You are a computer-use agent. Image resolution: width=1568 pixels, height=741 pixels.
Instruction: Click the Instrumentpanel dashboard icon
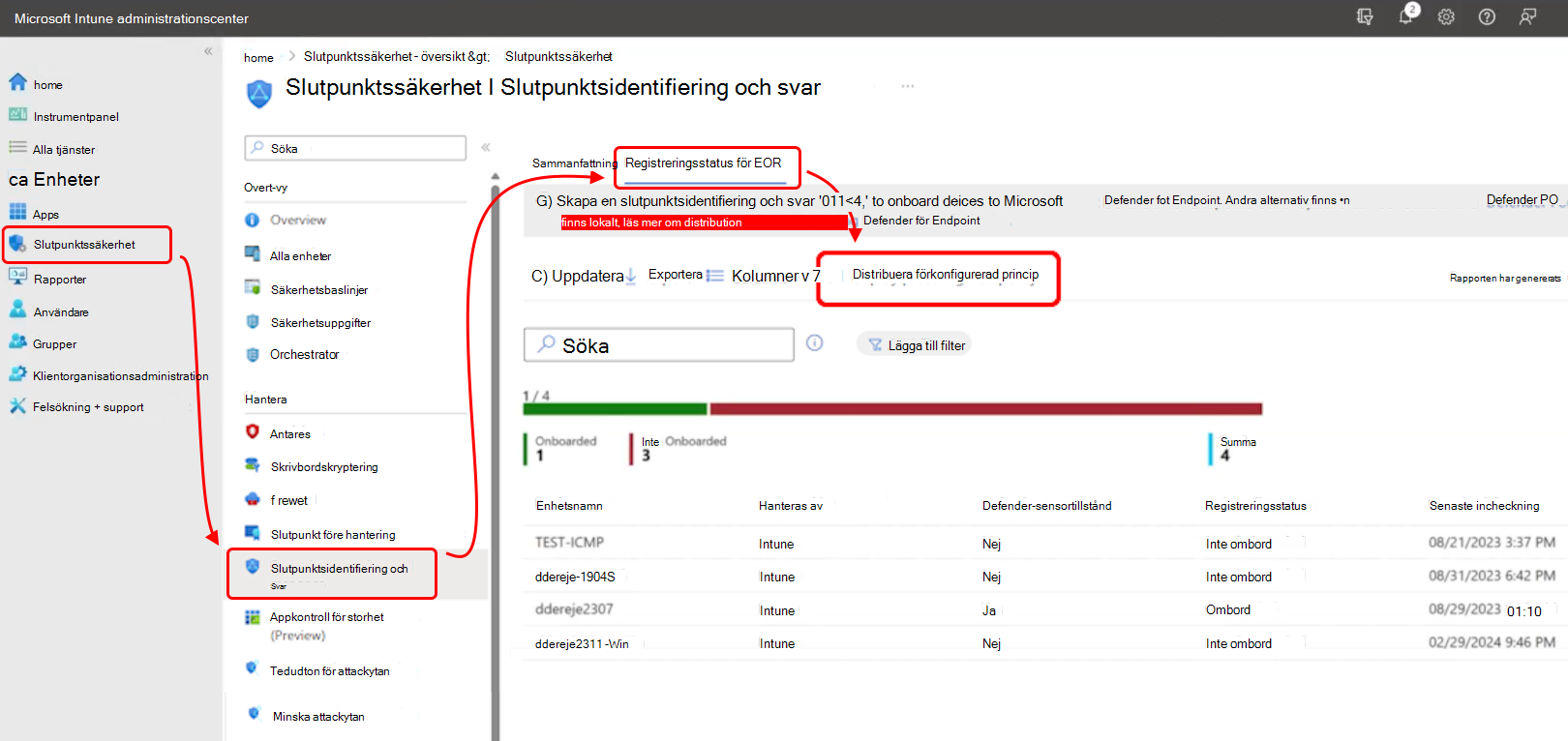(17, 115)
